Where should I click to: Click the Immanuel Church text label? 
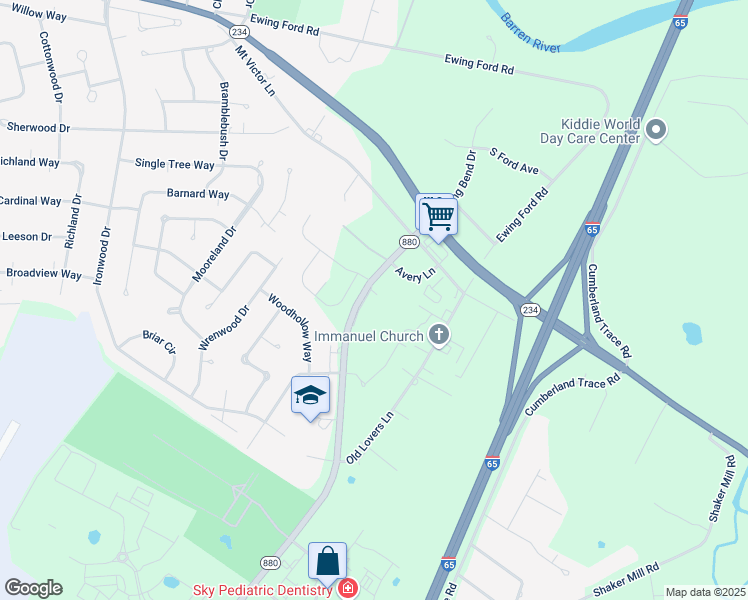(x=369, y=336)
